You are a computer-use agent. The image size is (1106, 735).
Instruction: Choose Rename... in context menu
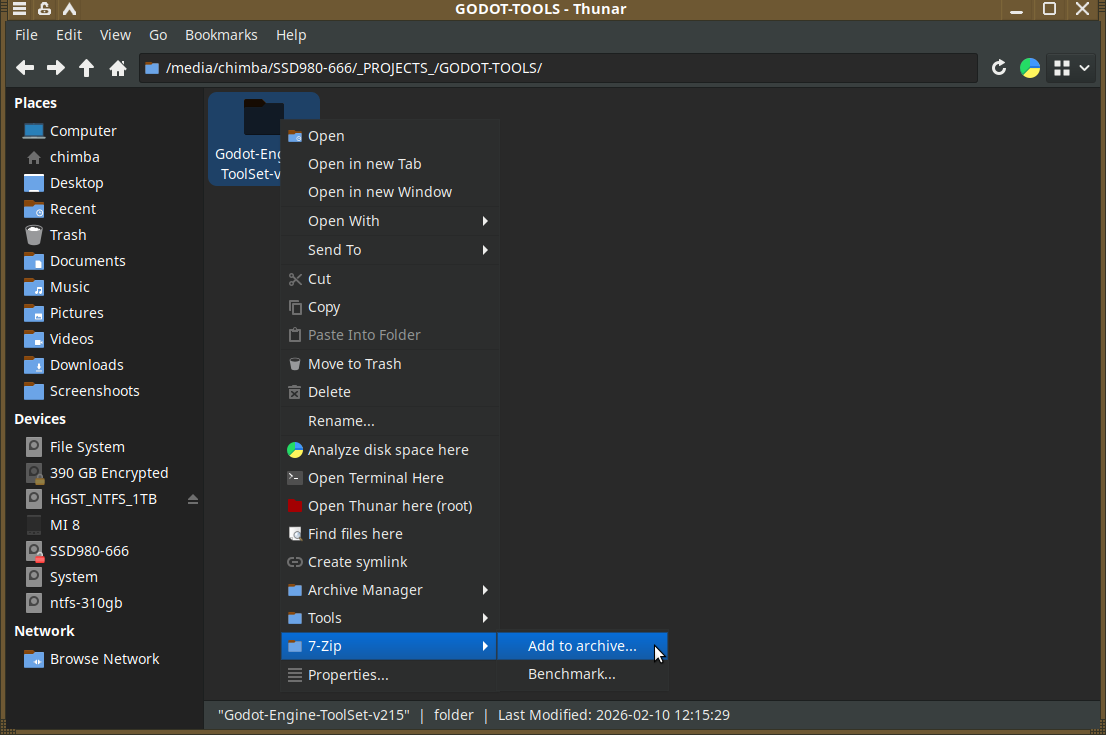(389, 421)
